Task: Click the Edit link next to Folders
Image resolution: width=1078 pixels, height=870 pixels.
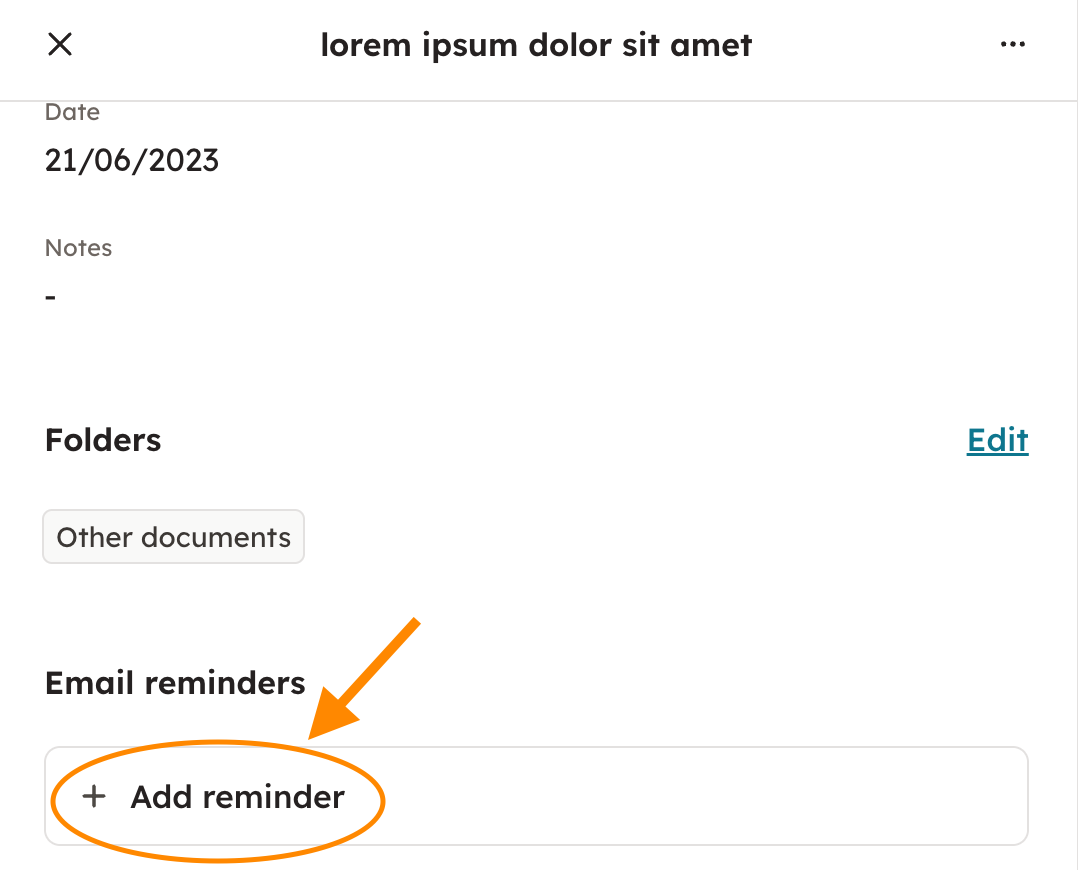Action: coord(997,440)
